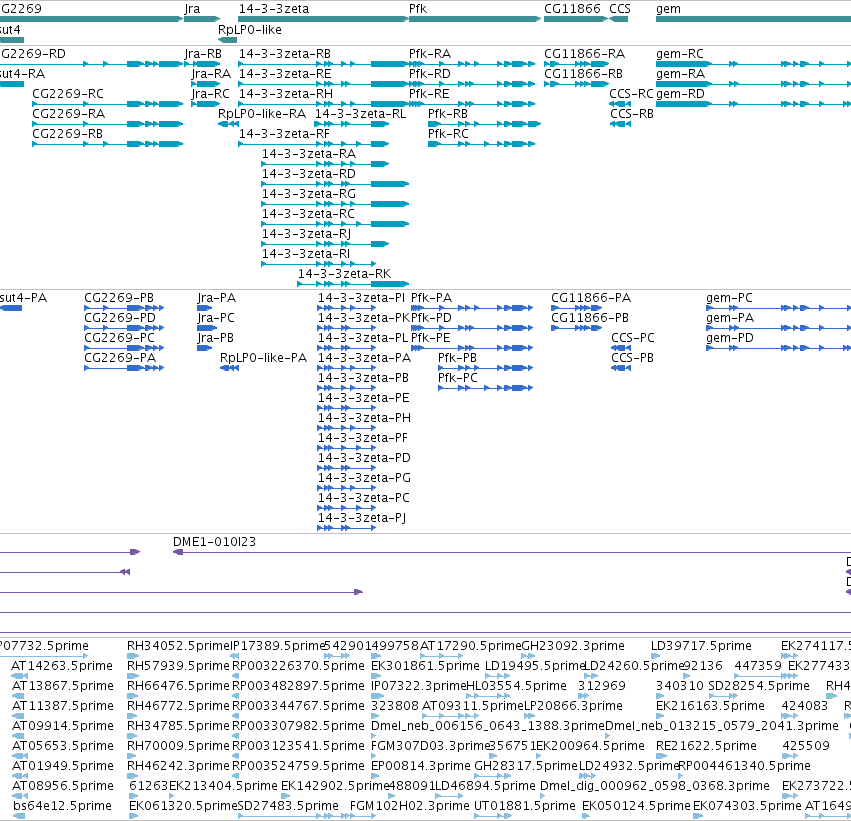Click the CG11866-RA transcript label
Screen dimensions: 851x821
point(585,54)
